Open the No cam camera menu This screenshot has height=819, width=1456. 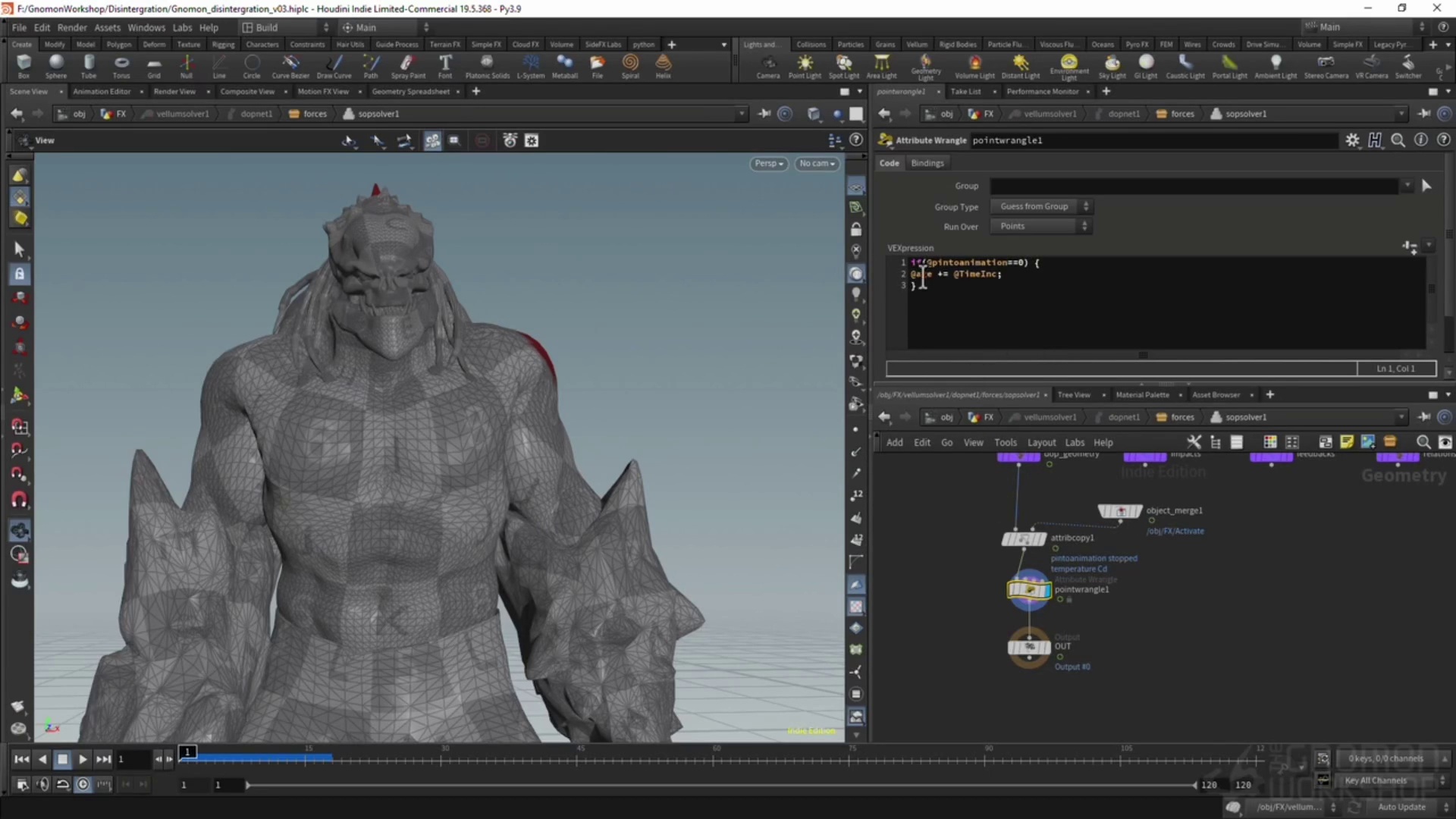tap(817, 164)
